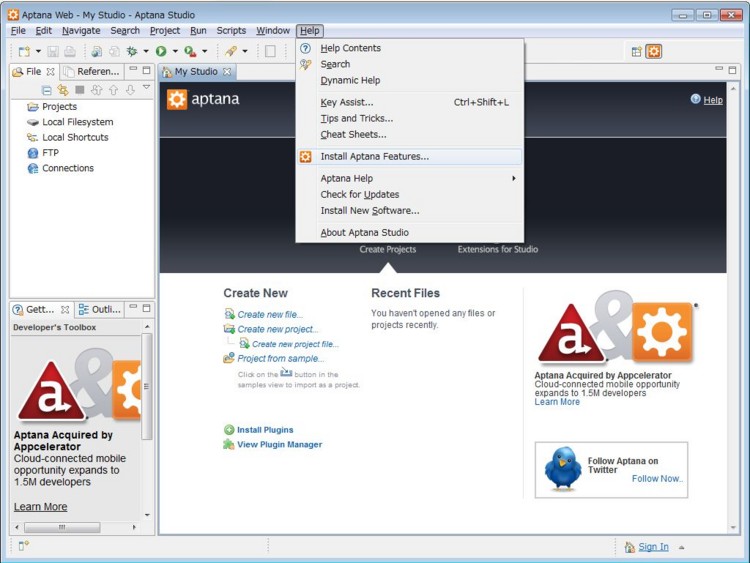Viewport: 750px width, 563px height.
Task: Open the Window menu
Action: [273, 31]
